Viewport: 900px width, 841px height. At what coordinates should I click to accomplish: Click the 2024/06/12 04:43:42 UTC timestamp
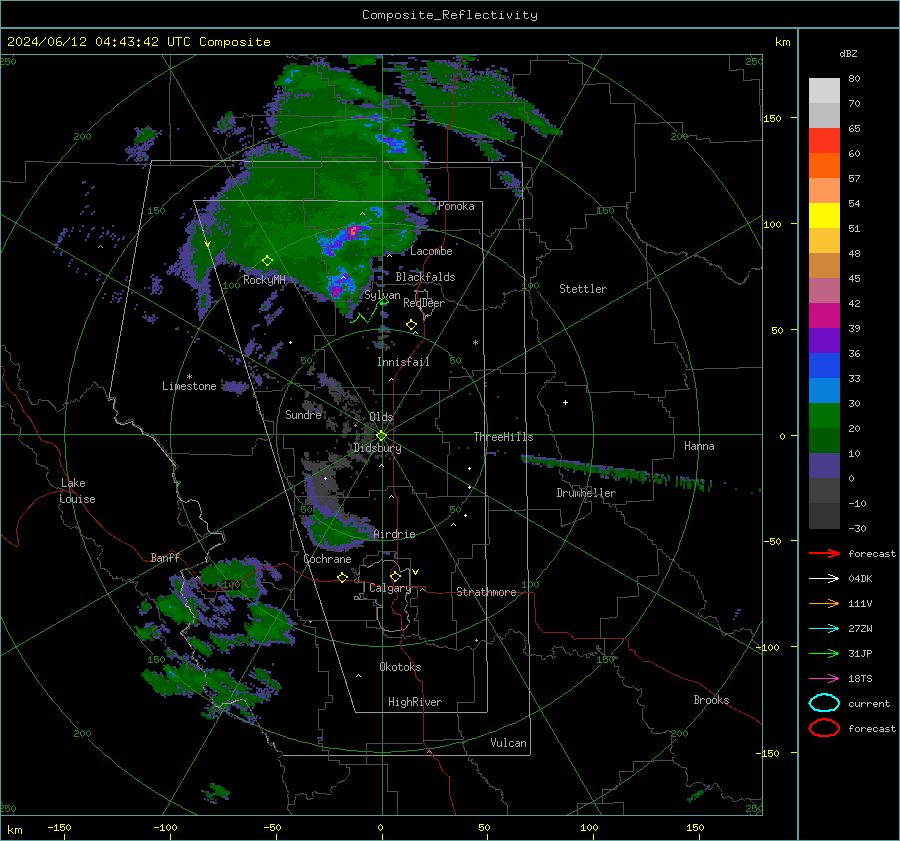tap(138, 42)
